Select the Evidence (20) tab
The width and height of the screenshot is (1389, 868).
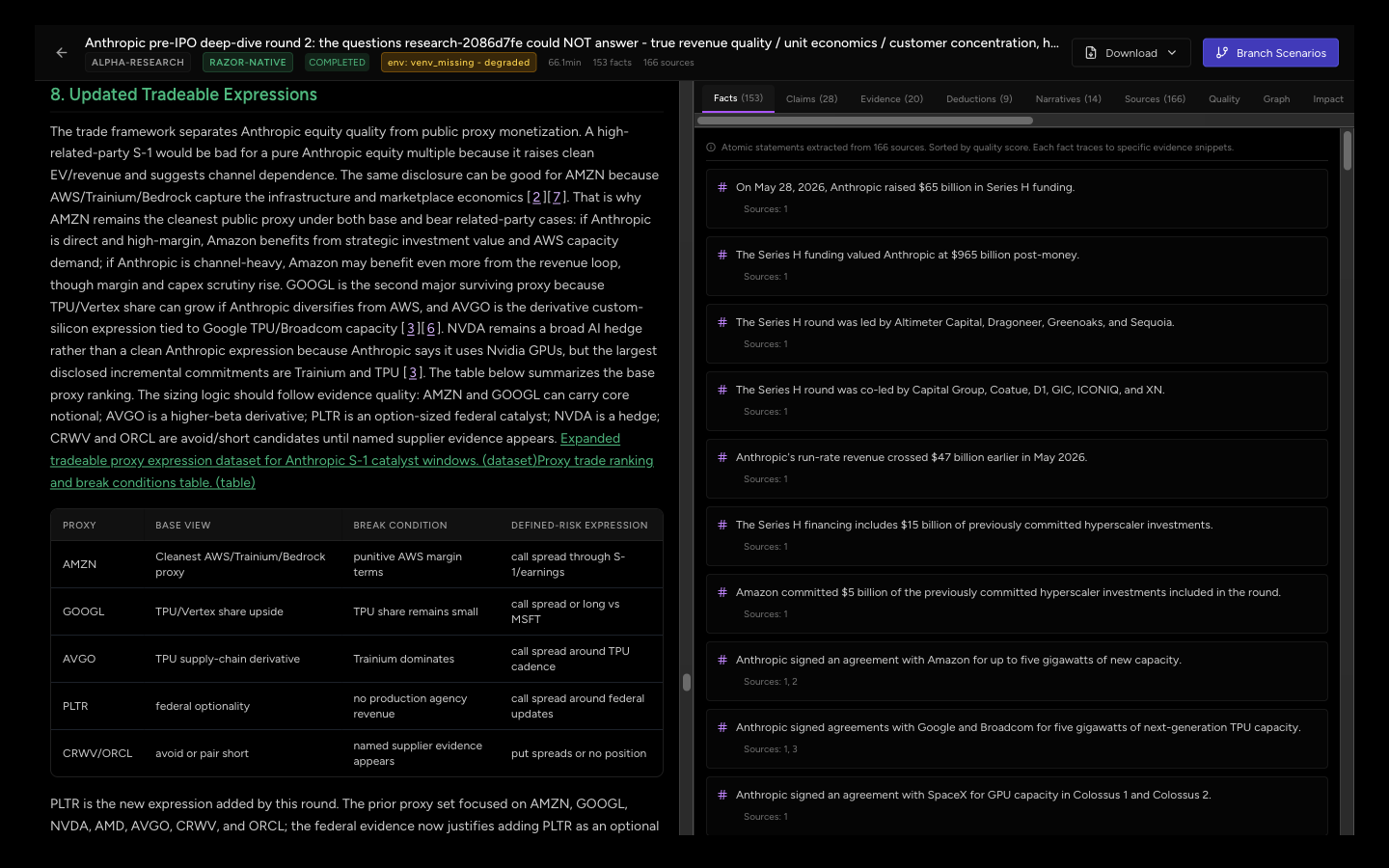[891, 99]
